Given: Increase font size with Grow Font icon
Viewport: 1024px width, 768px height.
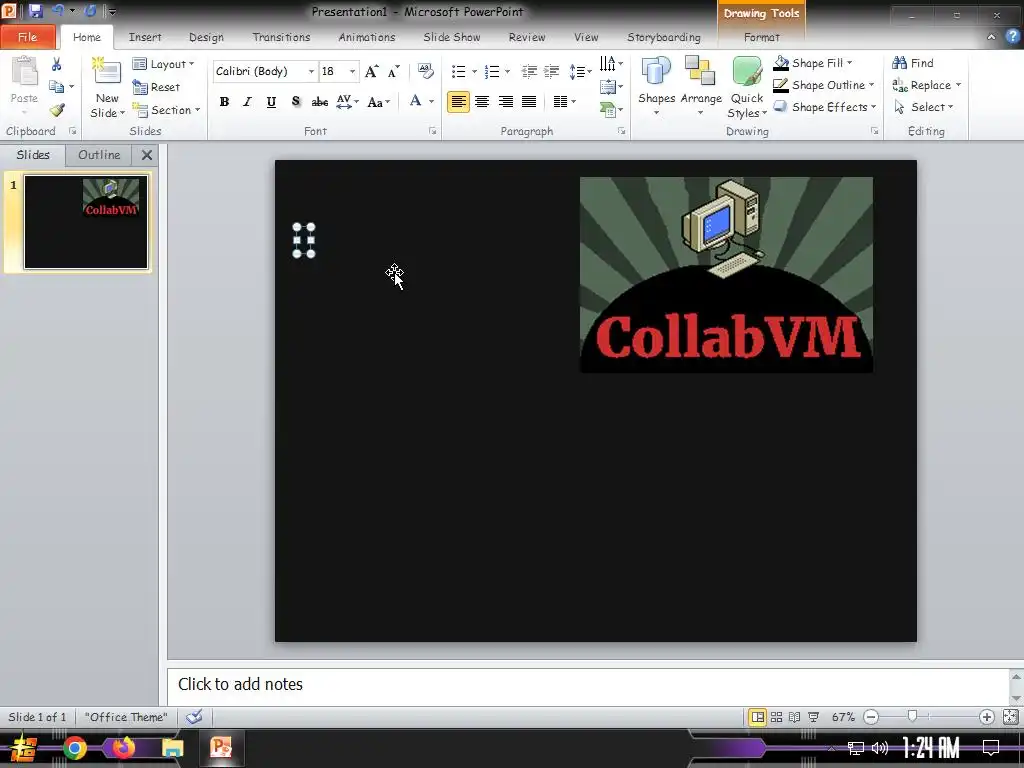Looking at the screenshot, I should (371, 71).
